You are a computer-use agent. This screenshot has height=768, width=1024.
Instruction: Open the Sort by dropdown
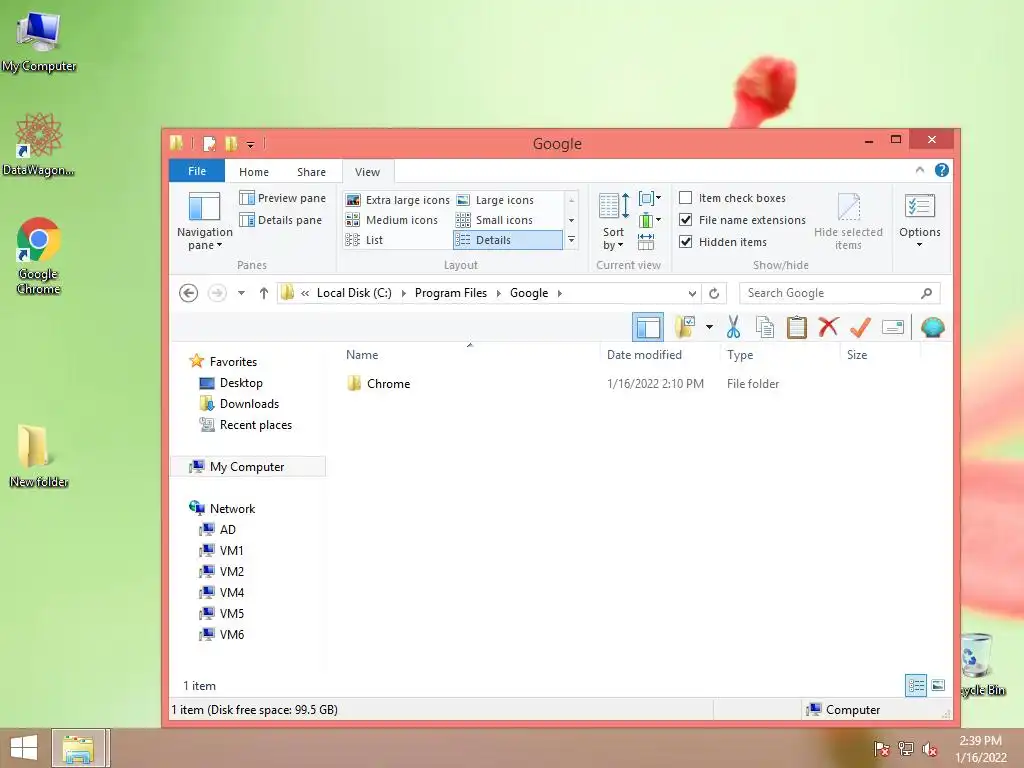coord(613,221)
